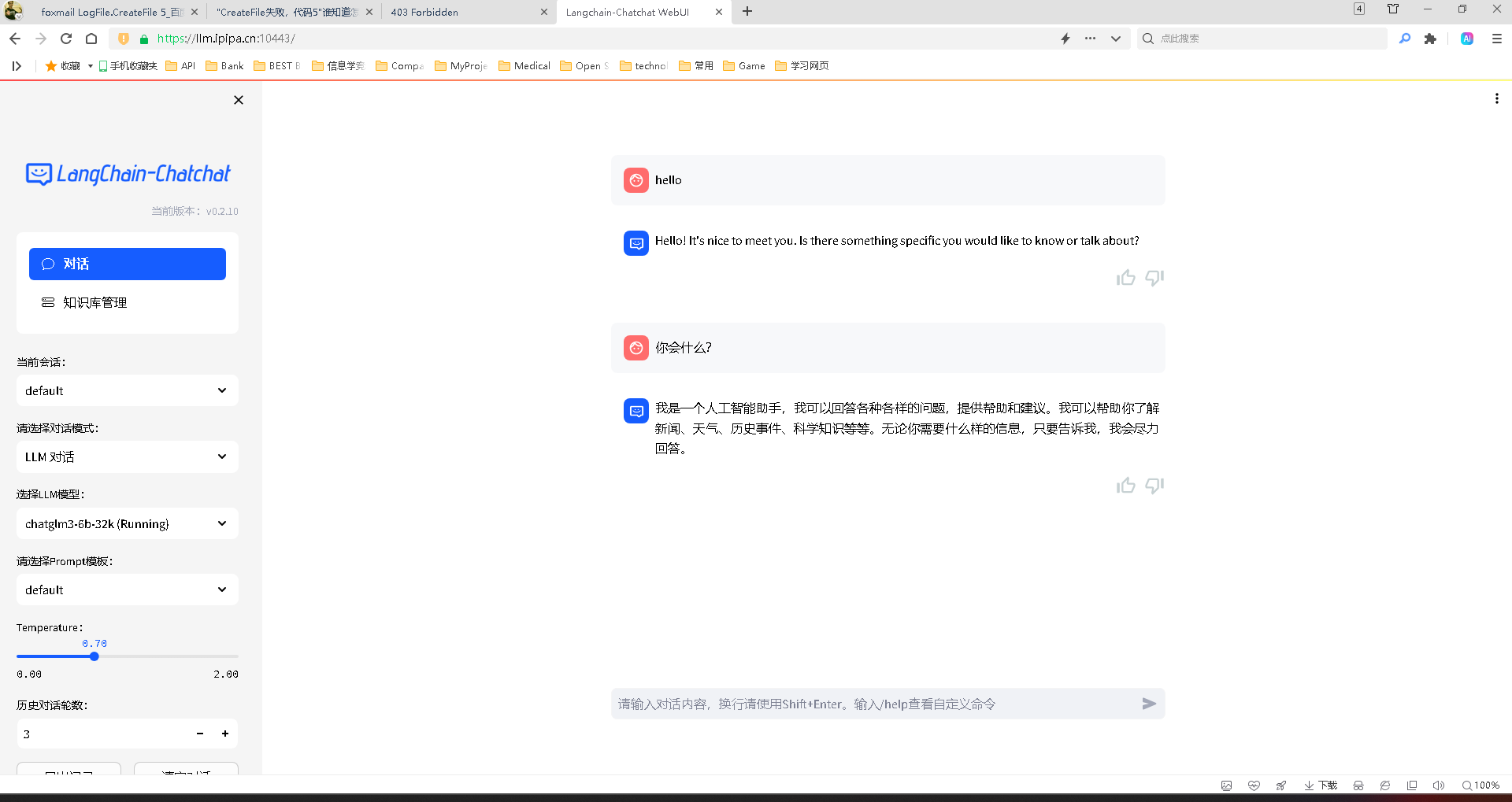Open the Prompt模板 default dropdown
Image resolution: width=1512 pixels, height=802 pixels.
[128, 589]
